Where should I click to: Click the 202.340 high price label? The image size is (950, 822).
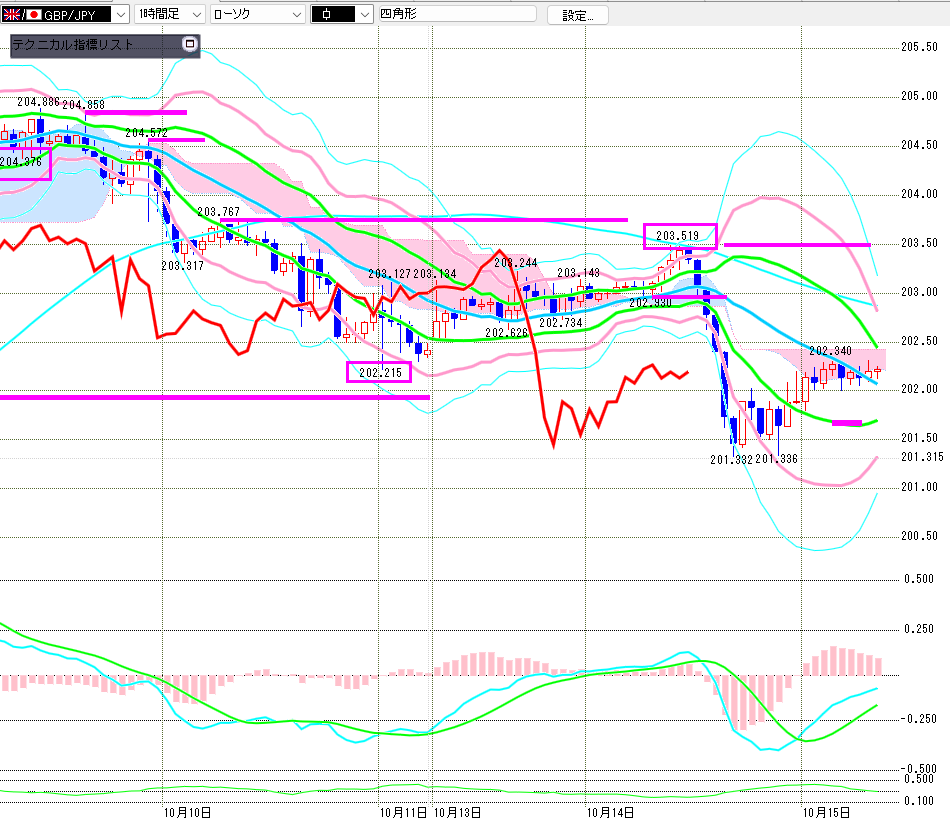point(830,351)
